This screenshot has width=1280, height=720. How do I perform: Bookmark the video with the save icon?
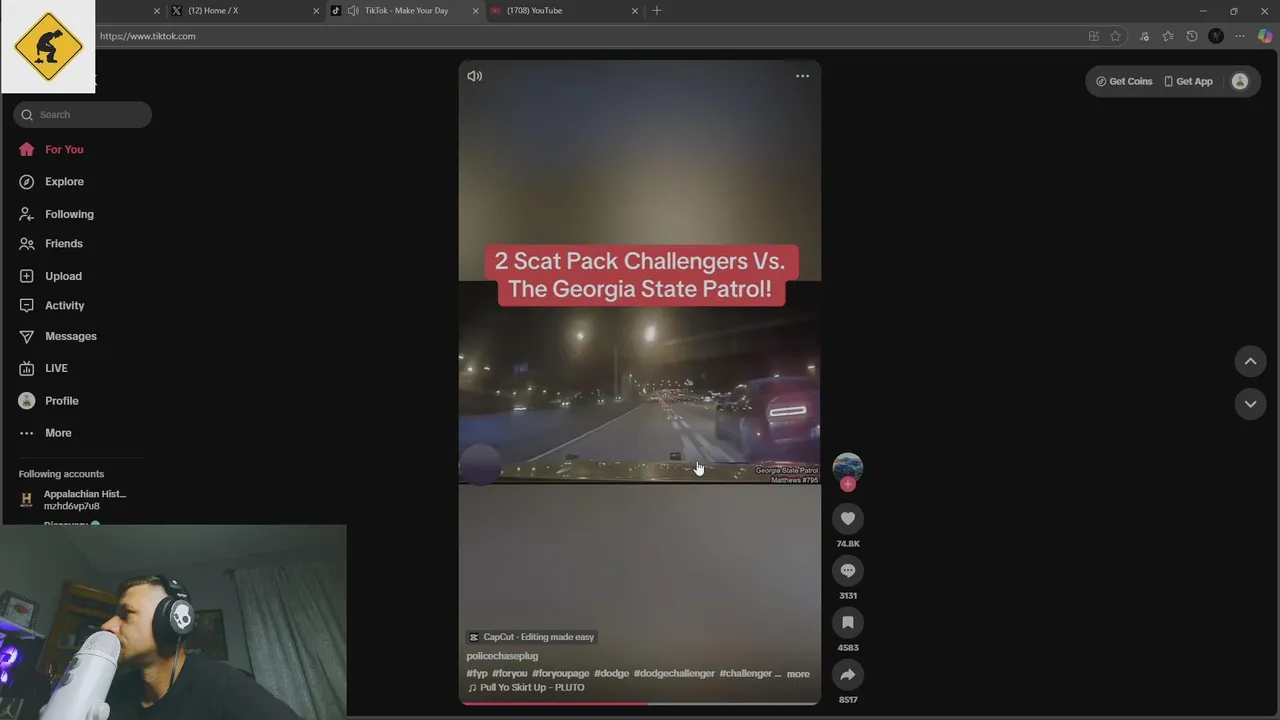(848, 622)
